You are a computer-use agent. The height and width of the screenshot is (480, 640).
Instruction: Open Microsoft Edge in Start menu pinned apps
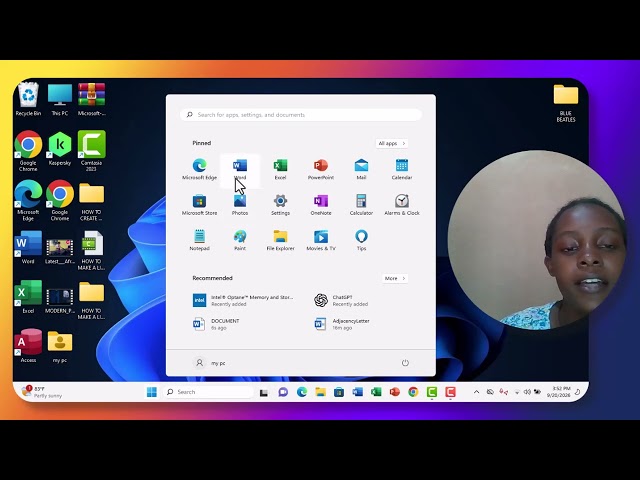click(199, 169)
